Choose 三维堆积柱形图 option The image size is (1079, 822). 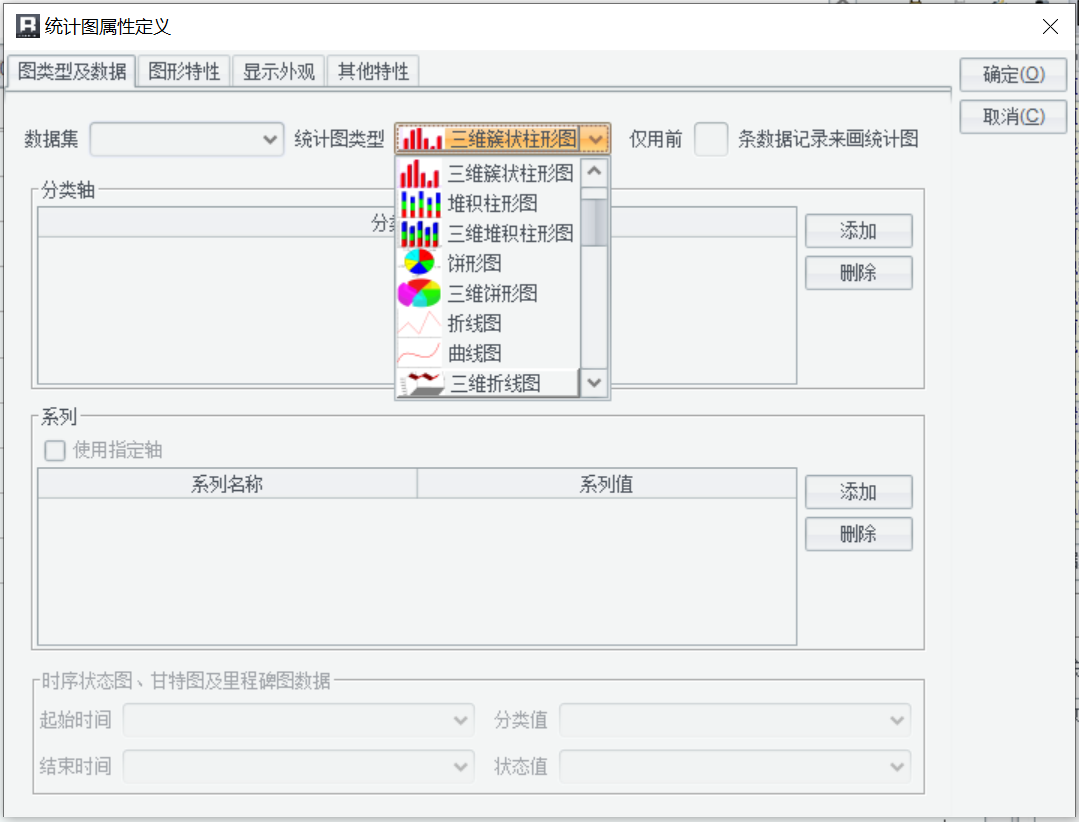pos(488,233)
